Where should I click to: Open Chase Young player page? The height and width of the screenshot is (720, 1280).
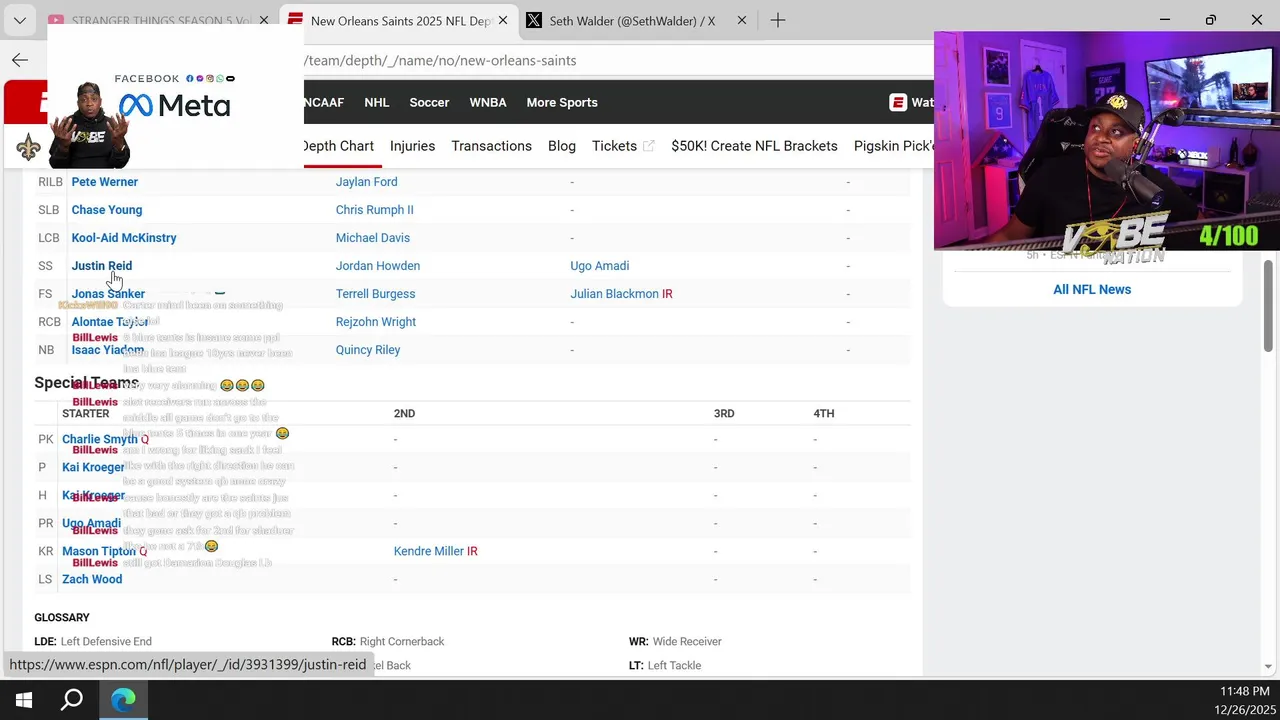click(107, 210)
